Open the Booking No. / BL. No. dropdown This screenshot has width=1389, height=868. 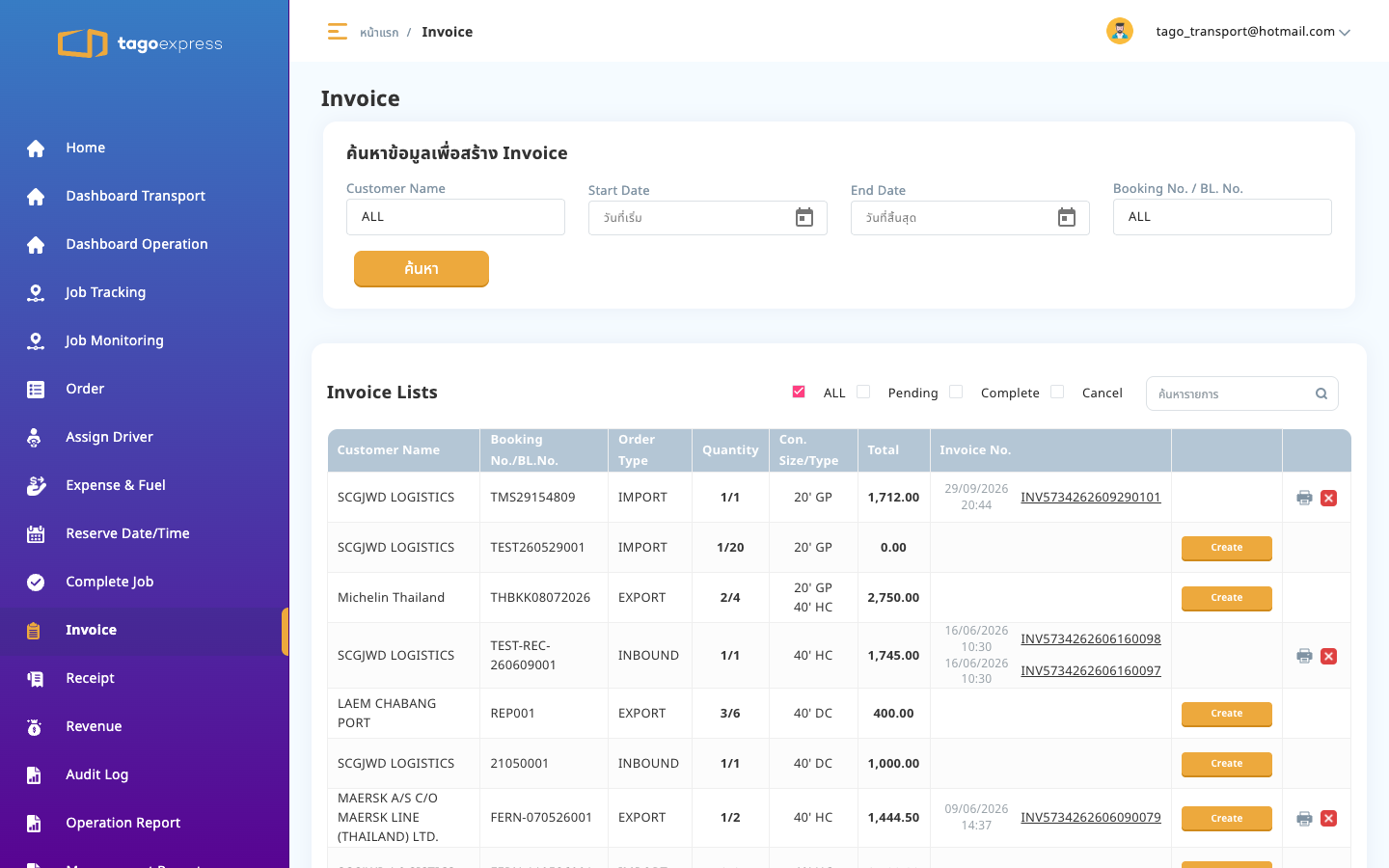click(x=1222, y=217)
